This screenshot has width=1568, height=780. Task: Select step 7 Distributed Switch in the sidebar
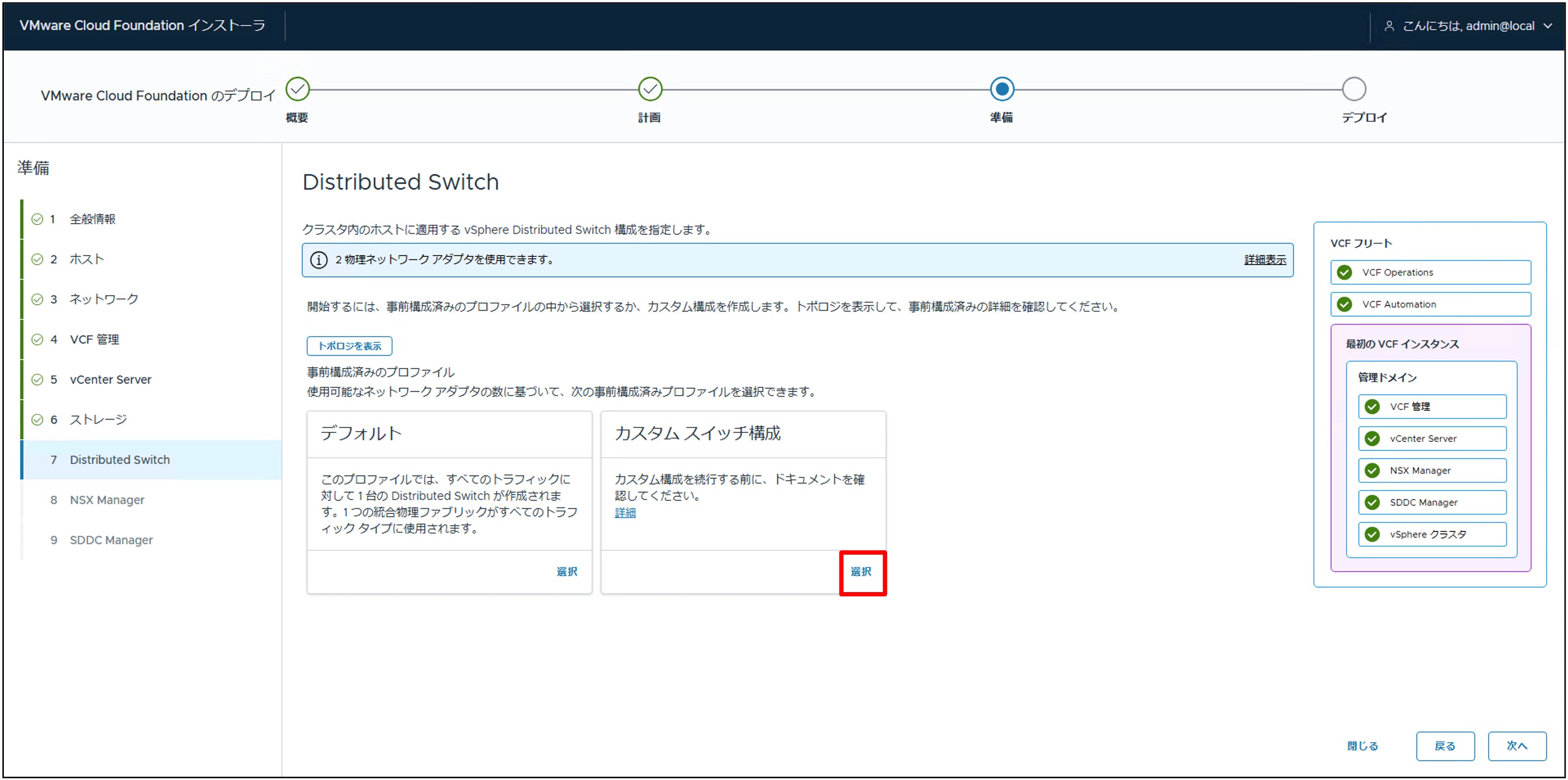(x=151, y=460)
